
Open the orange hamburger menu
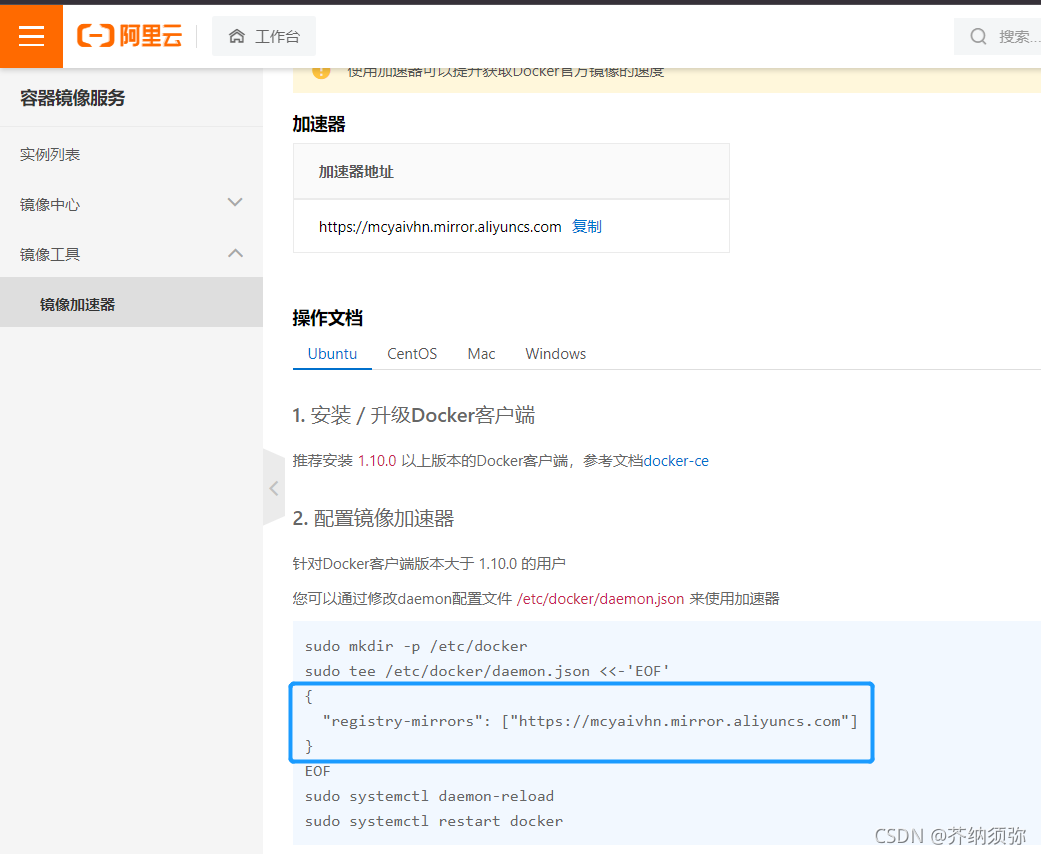[30, 35]
